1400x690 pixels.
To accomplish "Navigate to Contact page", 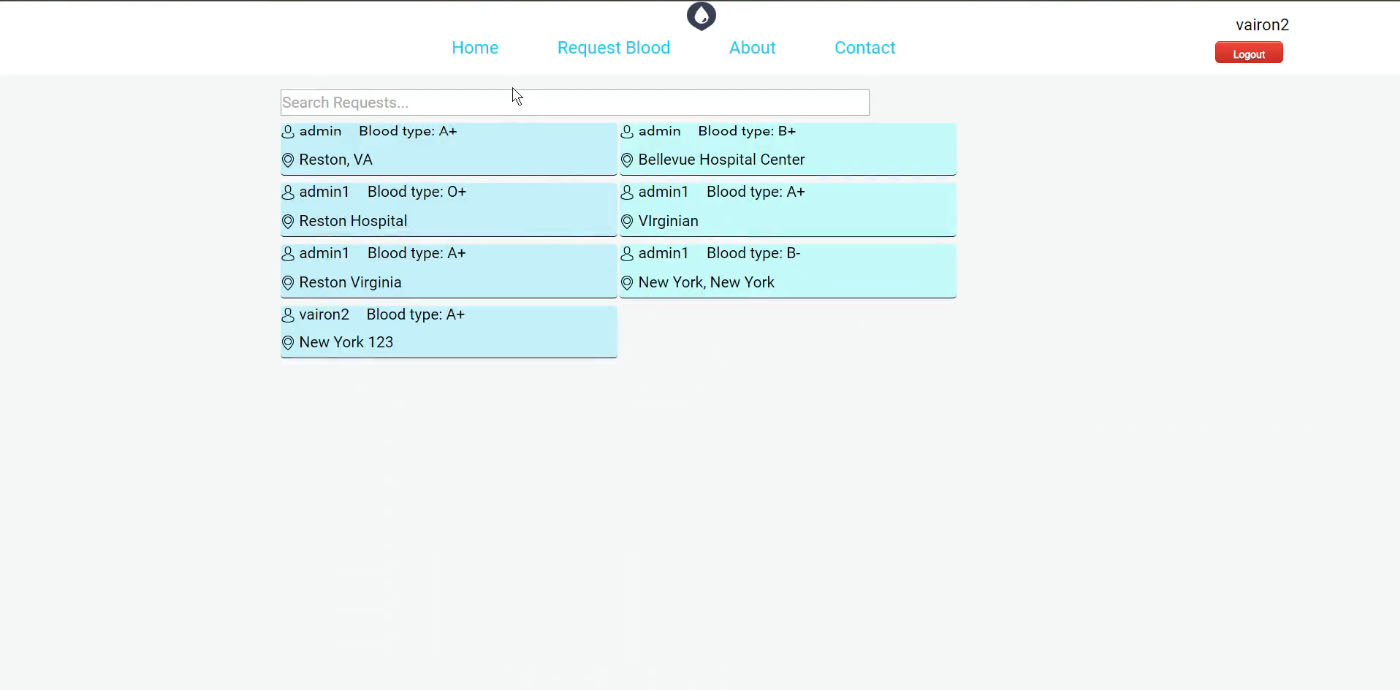I will (x=865, y=48).
